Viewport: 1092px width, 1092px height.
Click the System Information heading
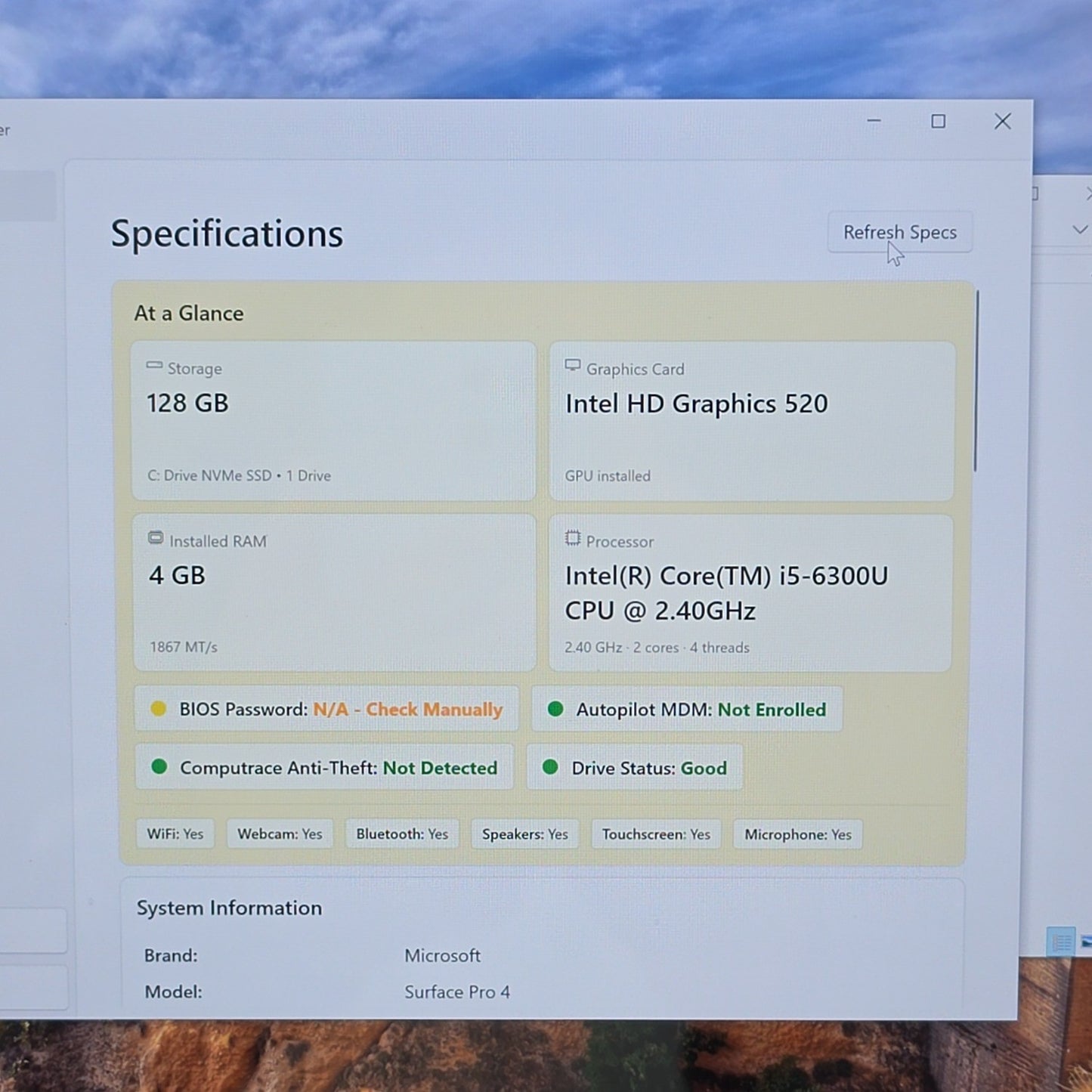pyautogui.click(x=229, y=908)
